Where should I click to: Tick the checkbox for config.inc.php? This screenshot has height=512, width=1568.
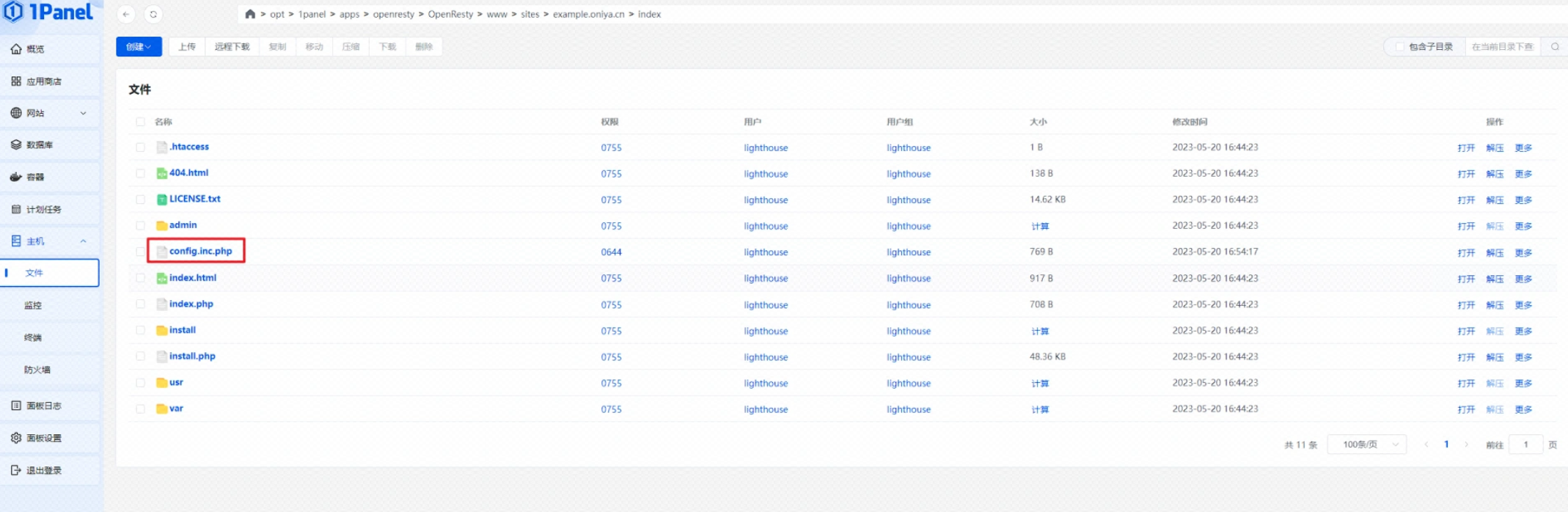(x=140, y=252)
